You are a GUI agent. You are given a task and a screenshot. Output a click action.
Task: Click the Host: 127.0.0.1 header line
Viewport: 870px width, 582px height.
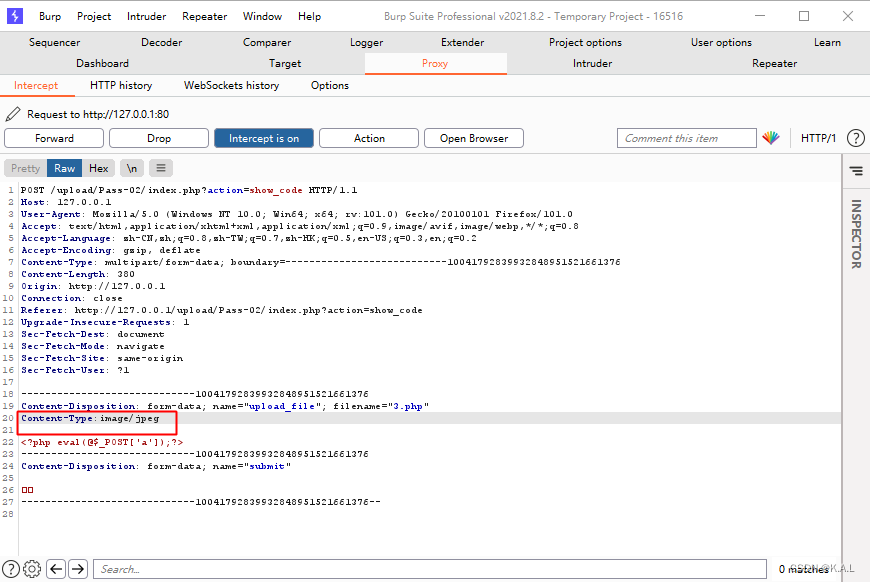[x=66, y=202]
